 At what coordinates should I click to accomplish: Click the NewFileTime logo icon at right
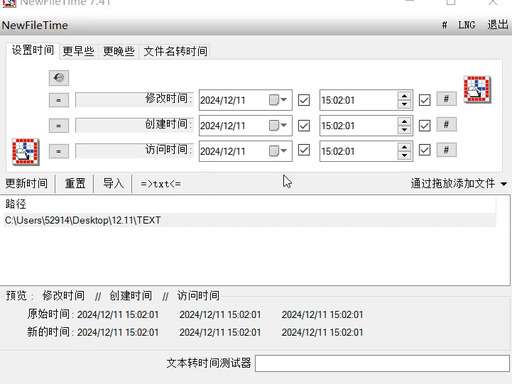pos(477,89)
